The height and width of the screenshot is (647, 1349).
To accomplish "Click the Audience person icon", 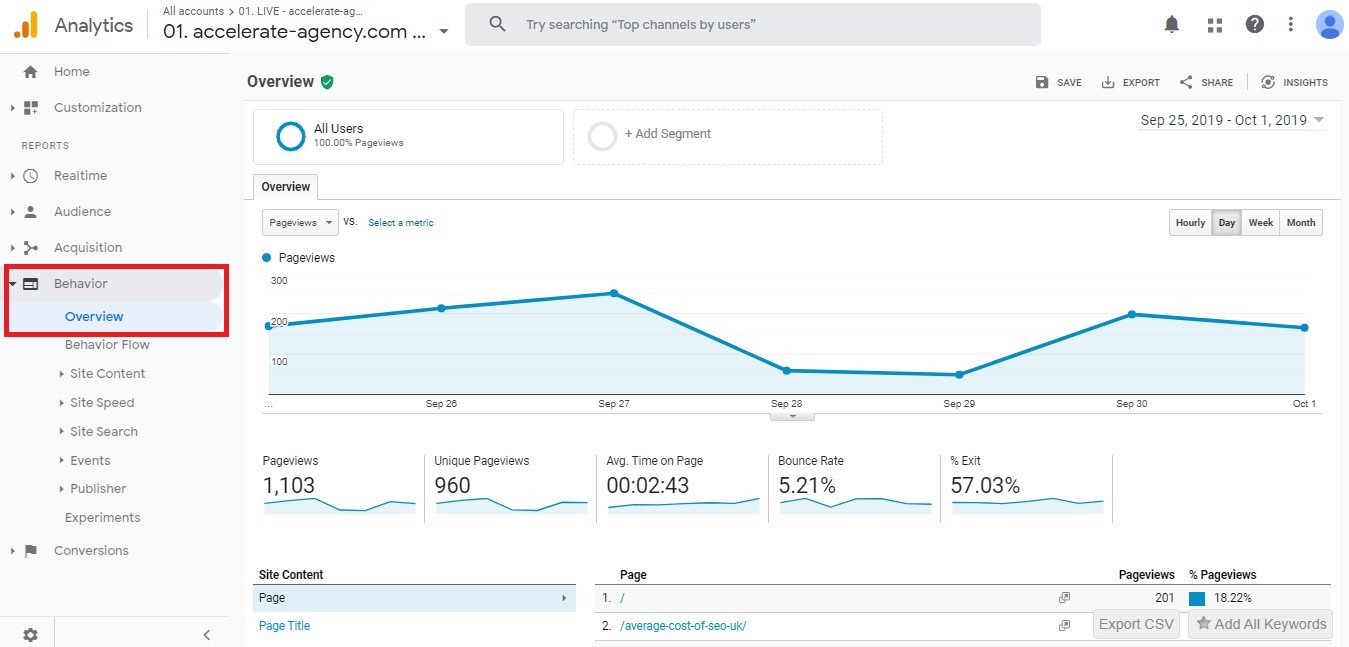I will [30, 212].
